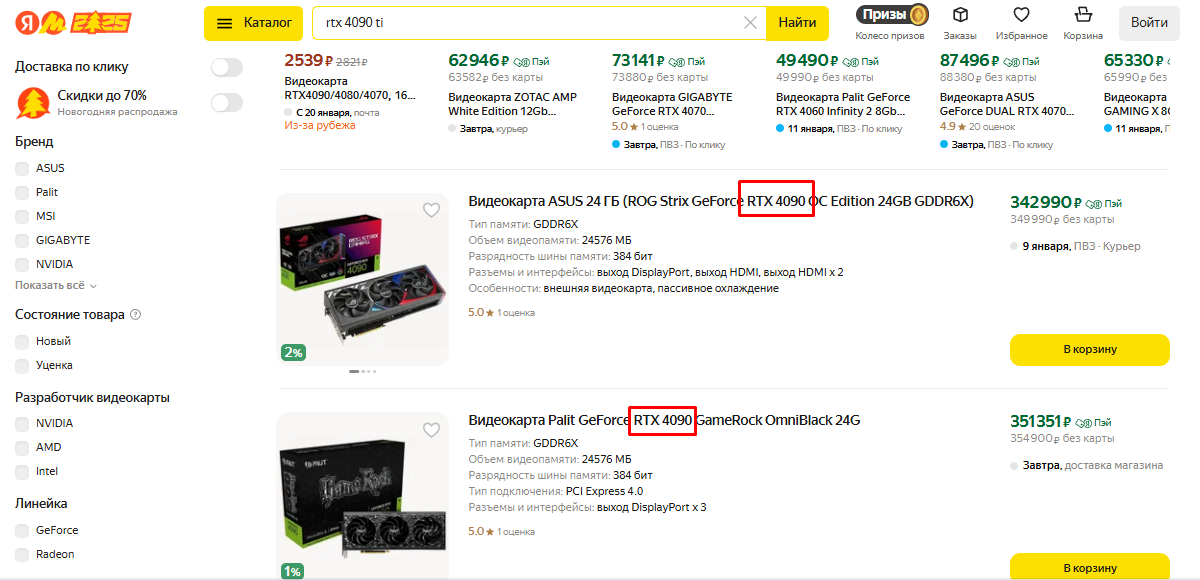Open Favorites heart icon in header
The width and height of the screenshot is (1200, 580).
[x=1021, y=15]
